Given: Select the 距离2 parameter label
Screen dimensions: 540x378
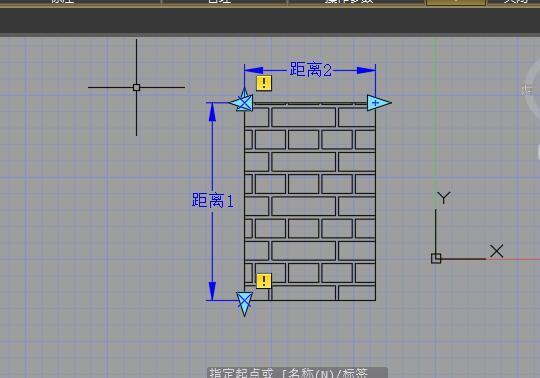Looking at the screenshot, I should click(x=311, y=70).
